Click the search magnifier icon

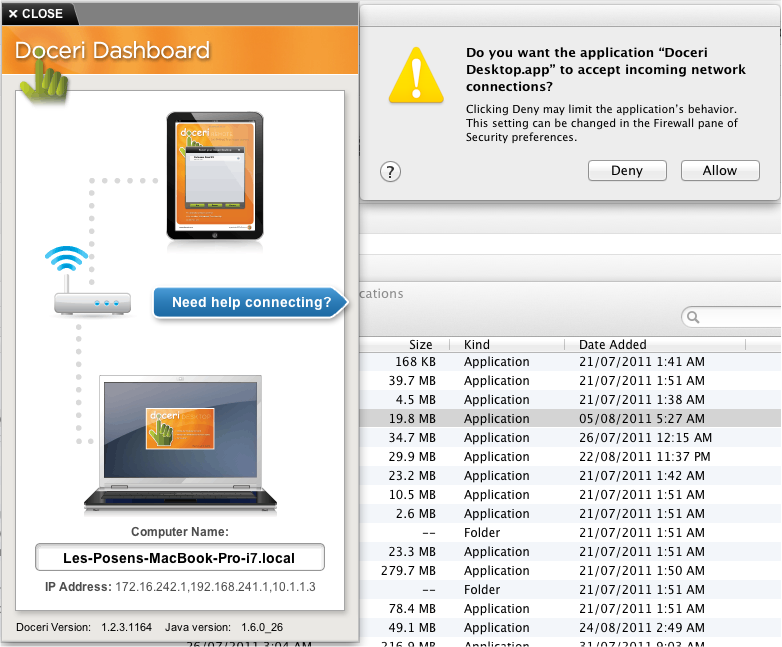692,317
